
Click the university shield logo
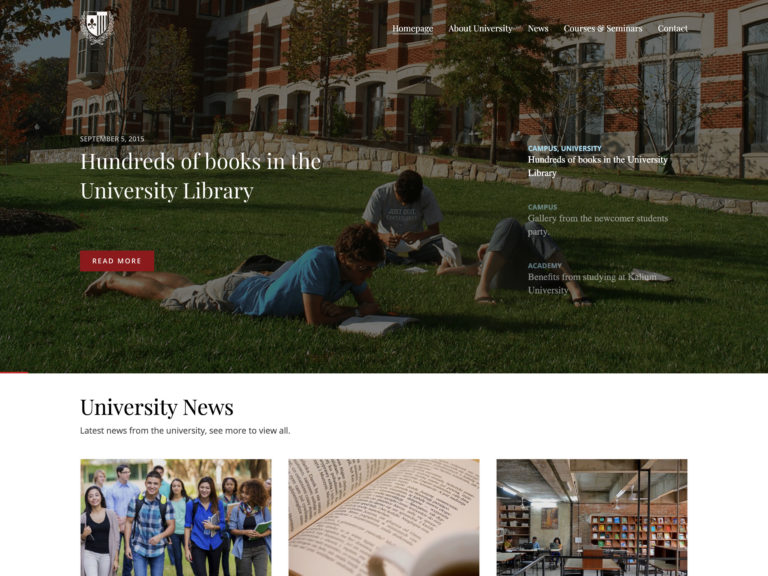[97, 27]
